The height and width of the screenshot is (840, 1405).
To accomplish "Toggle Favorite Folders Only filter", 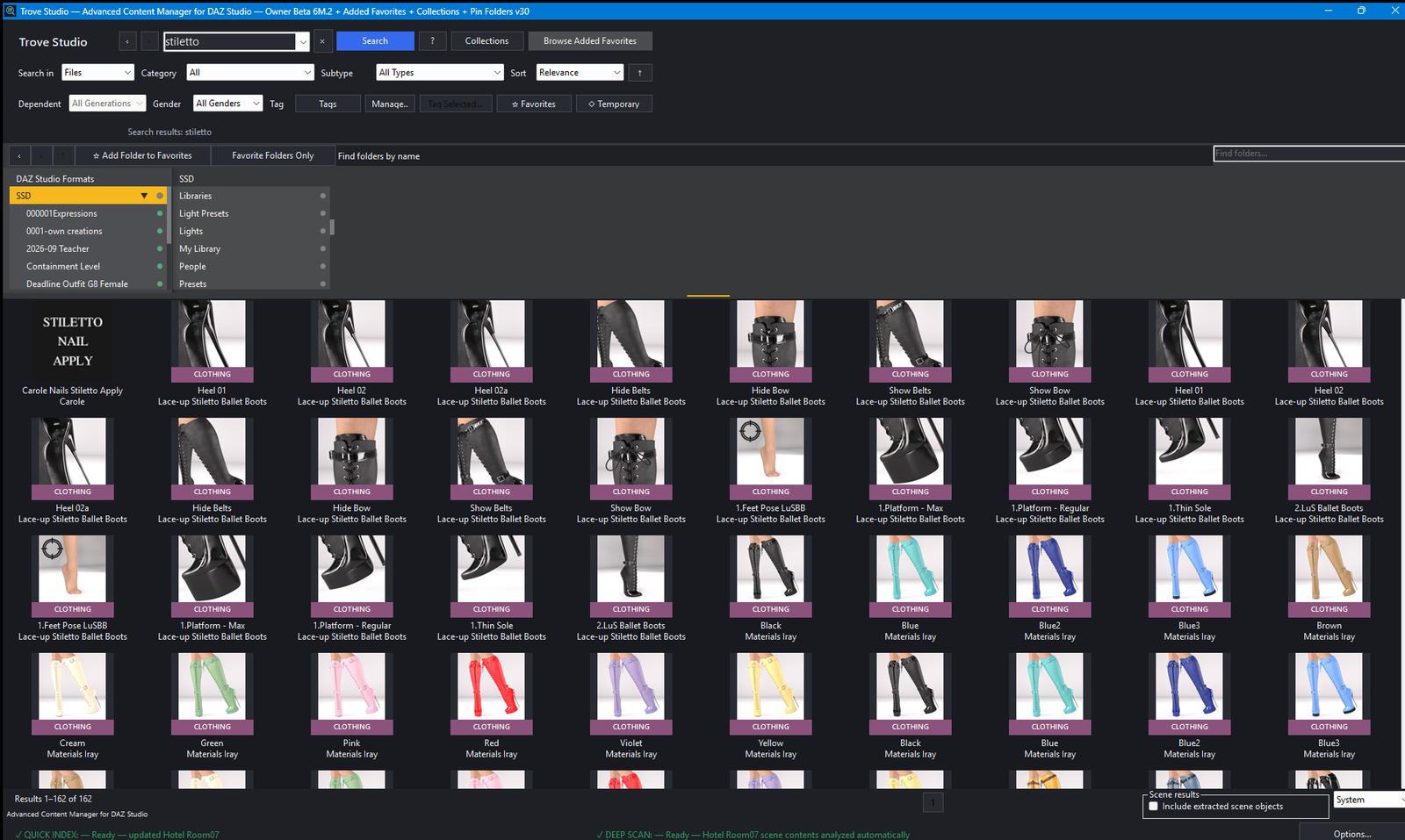I will pyautogui.click(x=273, y=155).
